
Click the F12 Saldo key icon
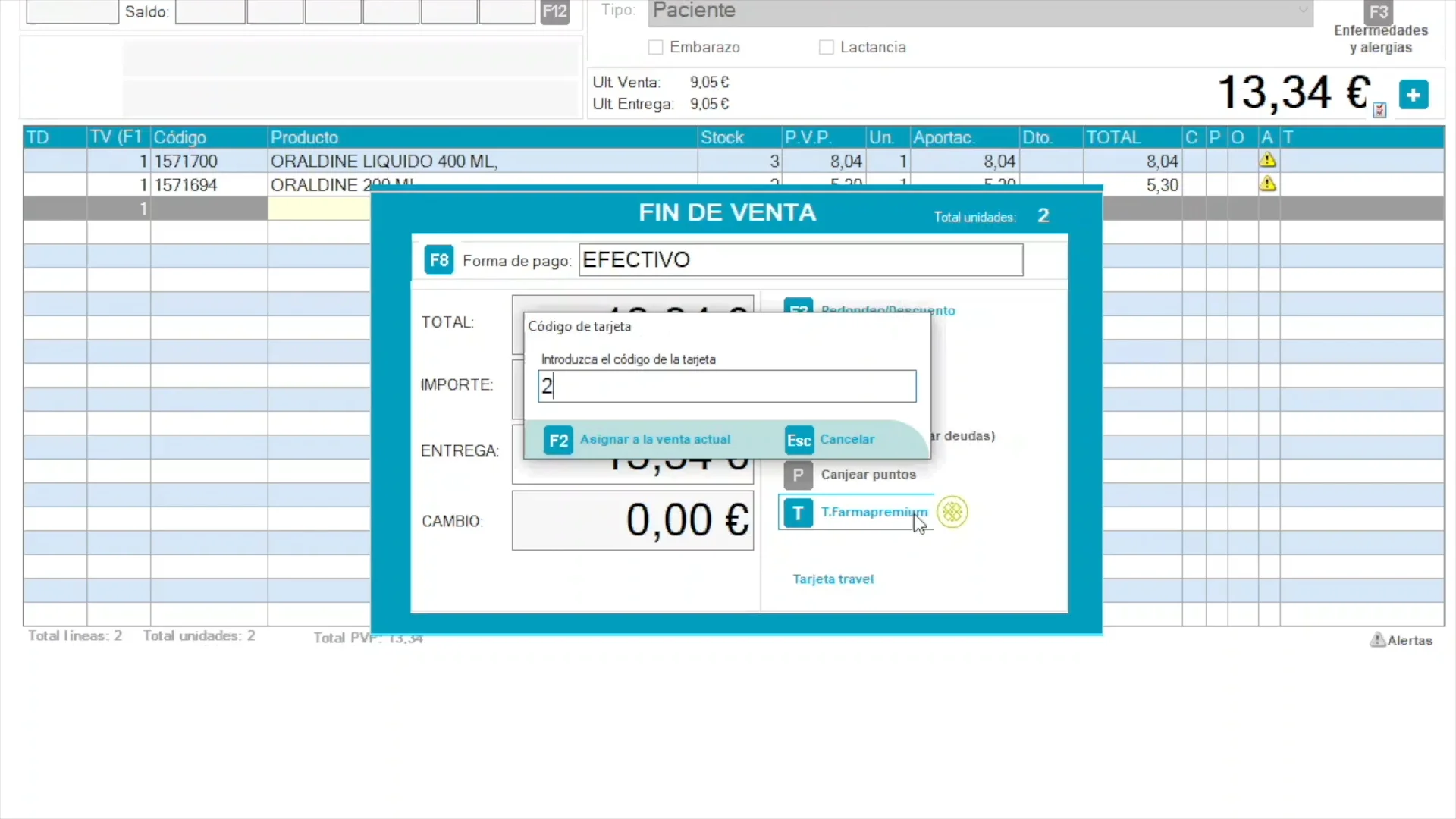pyautogui.click(x=554, y=11)
